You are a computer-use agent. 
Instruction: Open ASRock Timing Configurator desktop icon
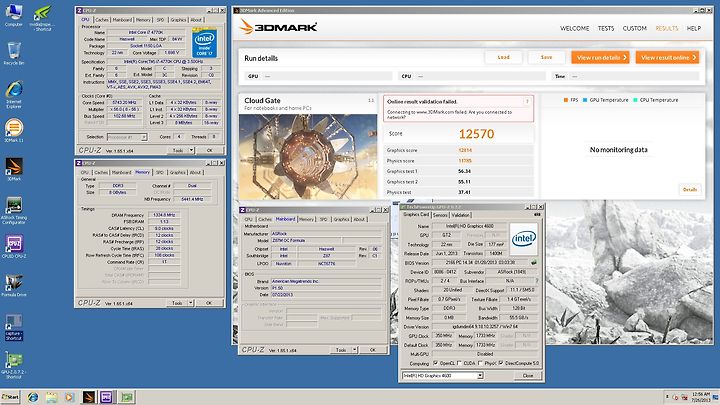pyautogui.click(x=14, y=210)
